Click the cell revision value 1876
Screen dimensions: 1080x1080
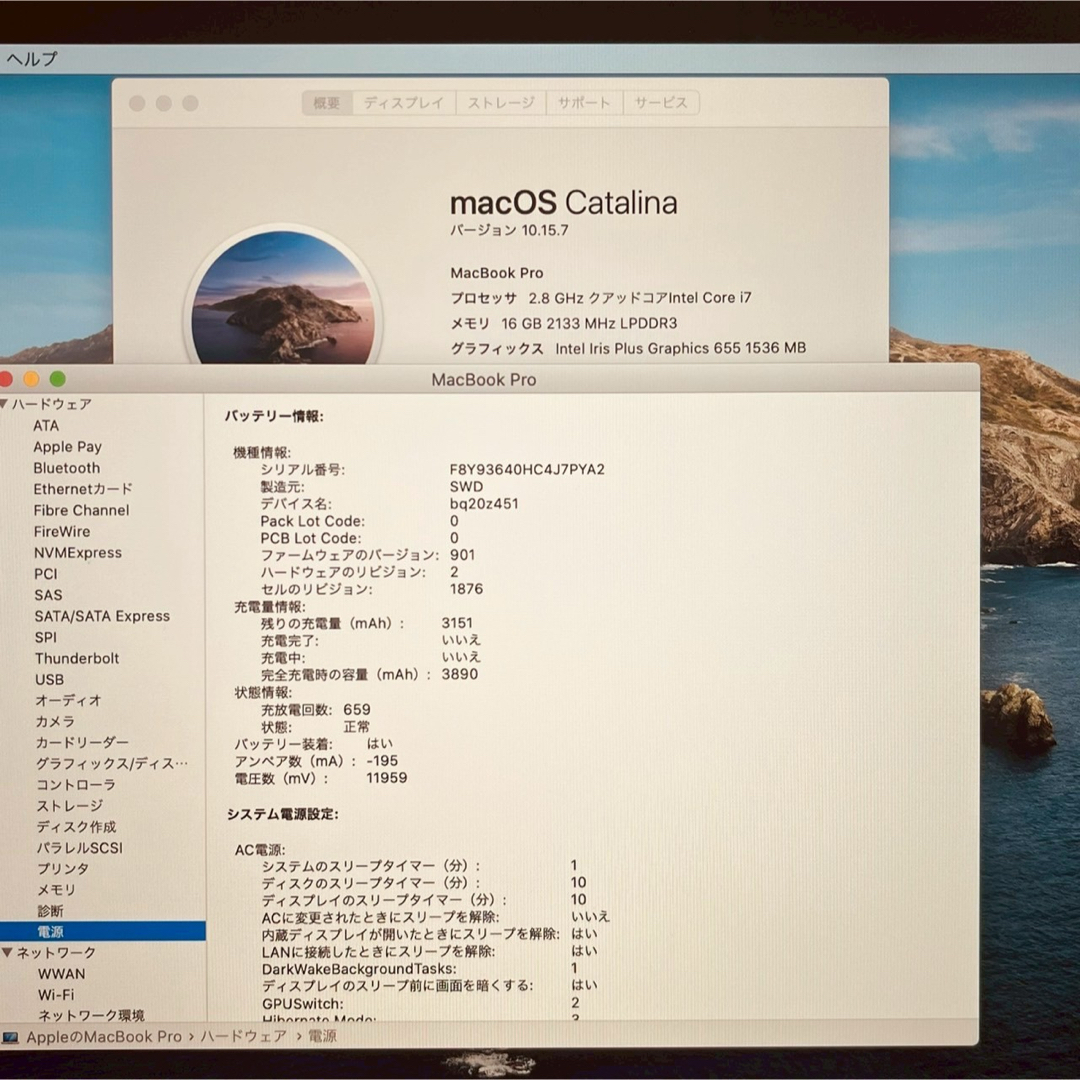[466, 589]
